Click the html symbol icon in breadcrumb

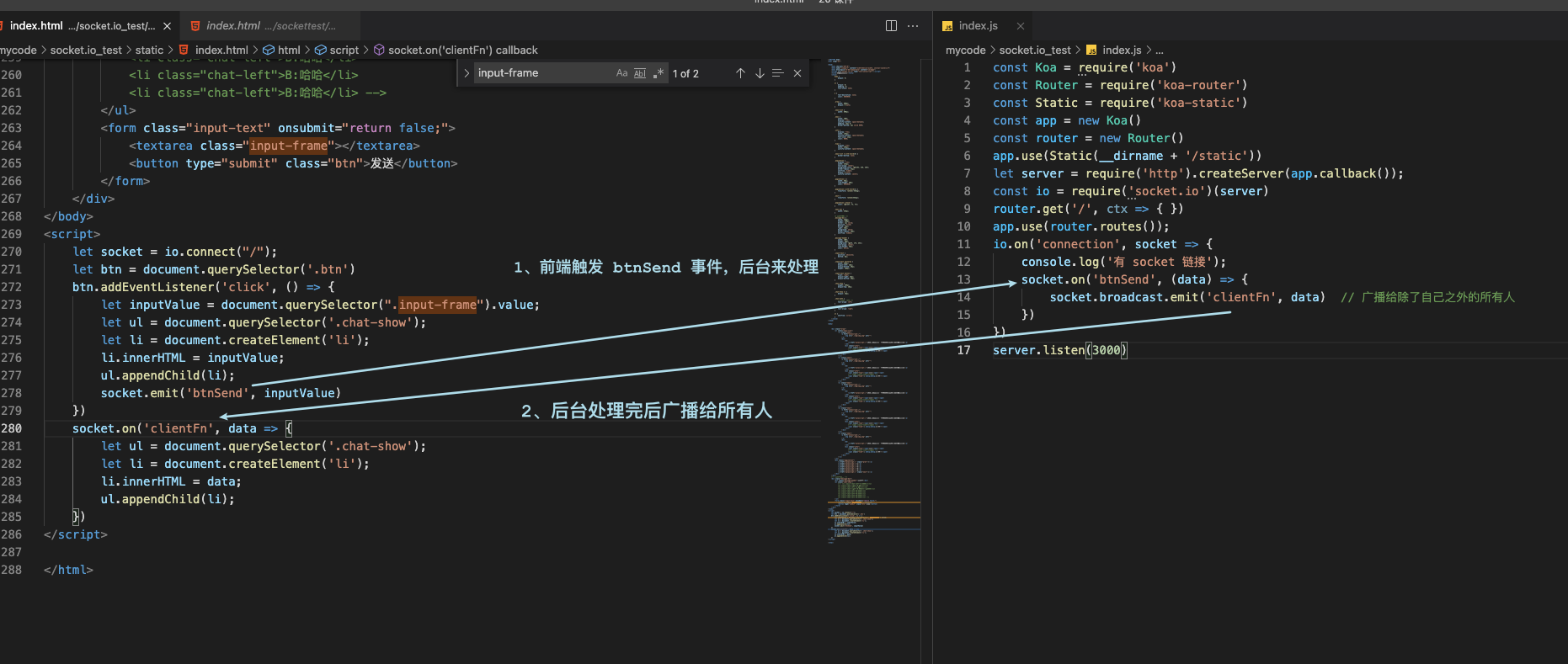click(x=269, y=50)
